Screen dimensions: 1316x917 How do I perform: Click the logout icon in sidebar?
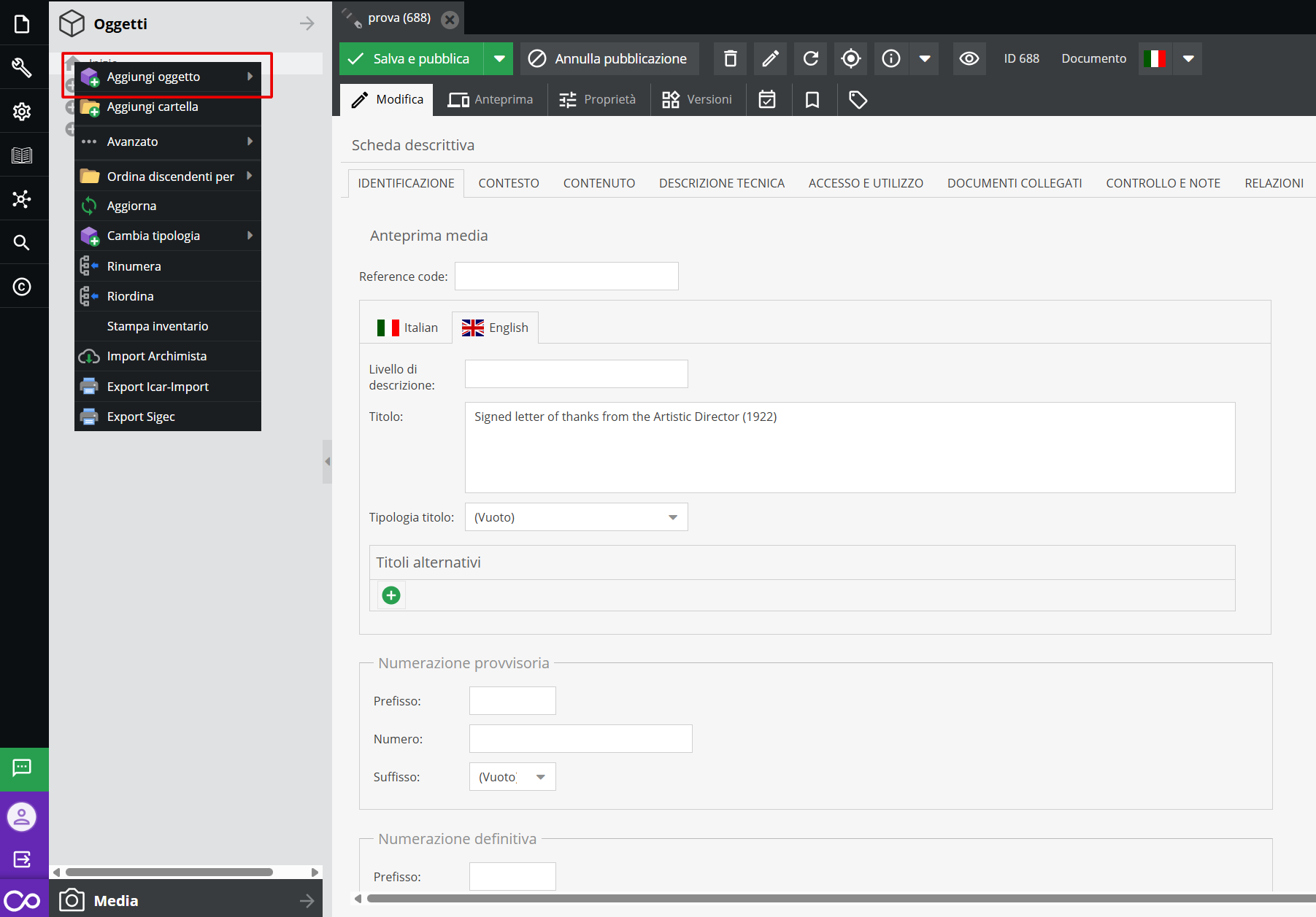22,859
